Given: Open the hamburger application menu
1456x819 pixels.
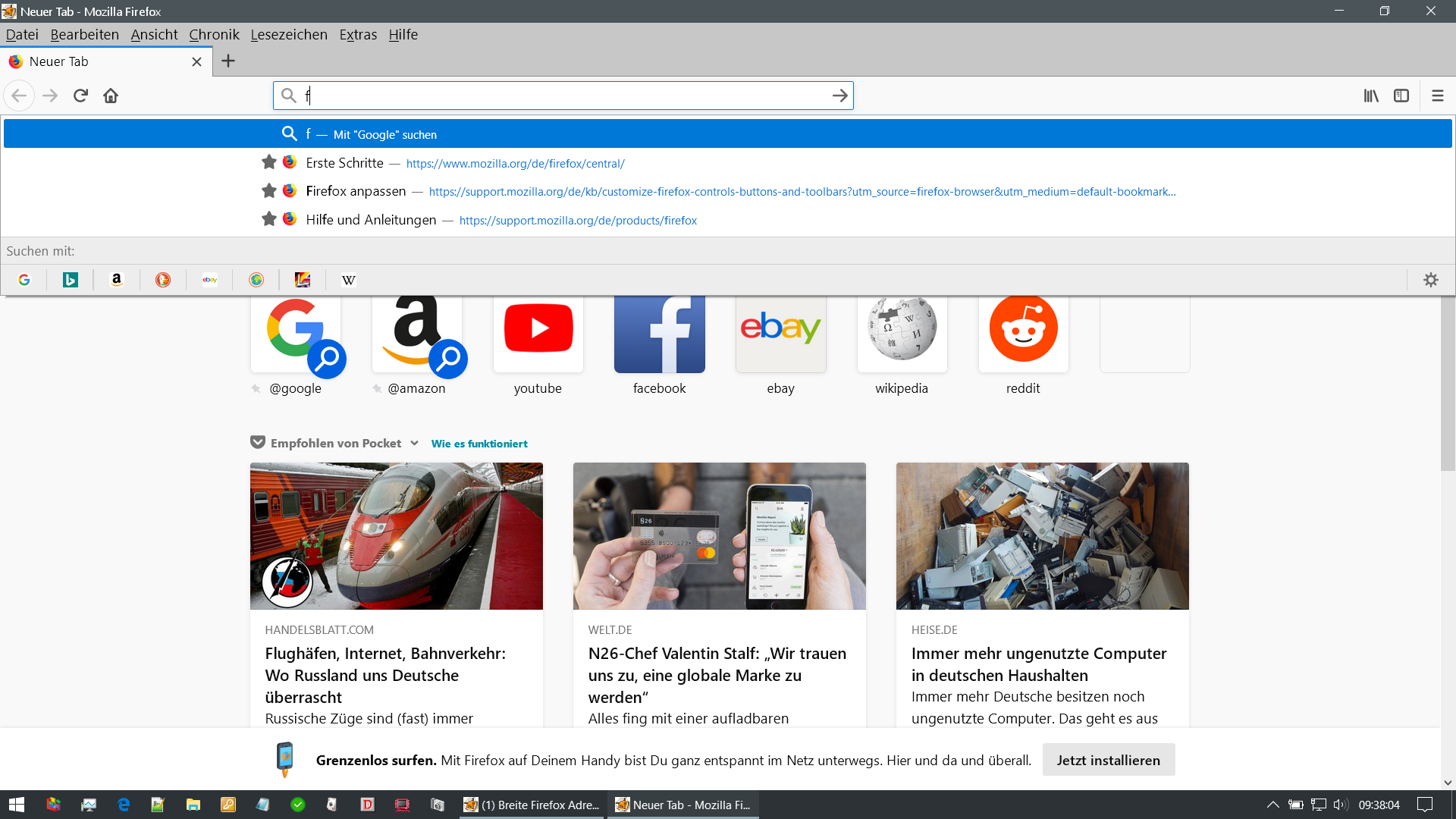Looking at the screenshot, I should point(1437,96).
